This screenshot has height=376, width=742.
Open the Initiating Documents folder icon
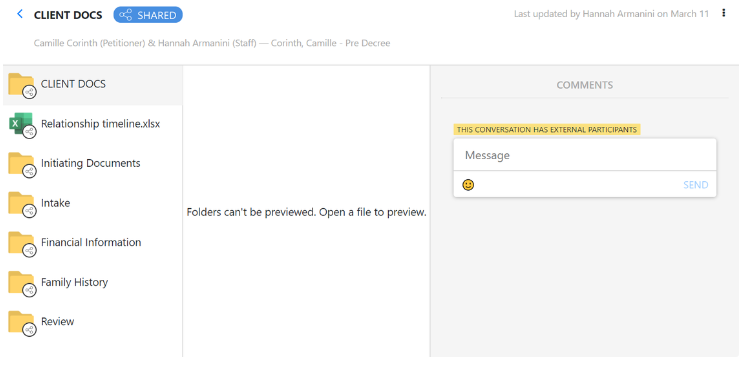[x=22, y=165]
